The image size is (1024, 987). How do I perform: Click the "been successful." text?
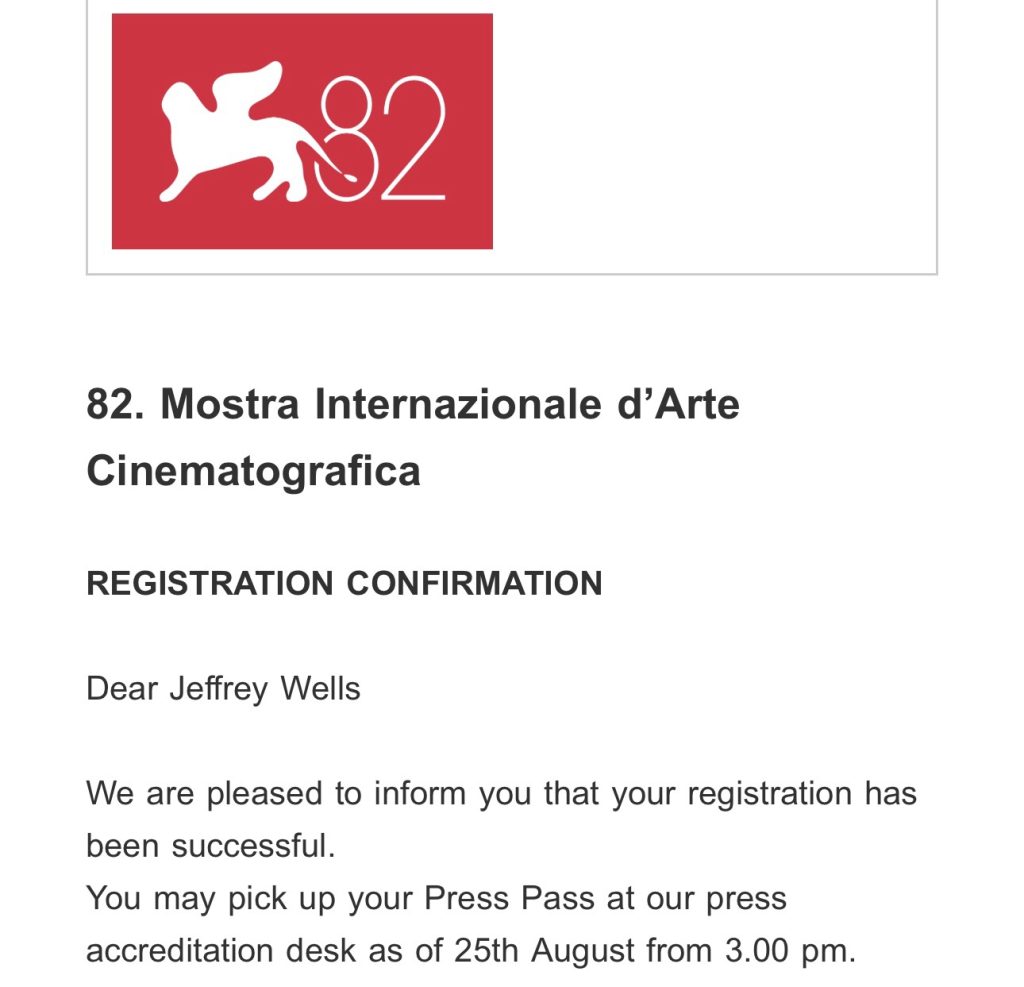coord(210,846)
